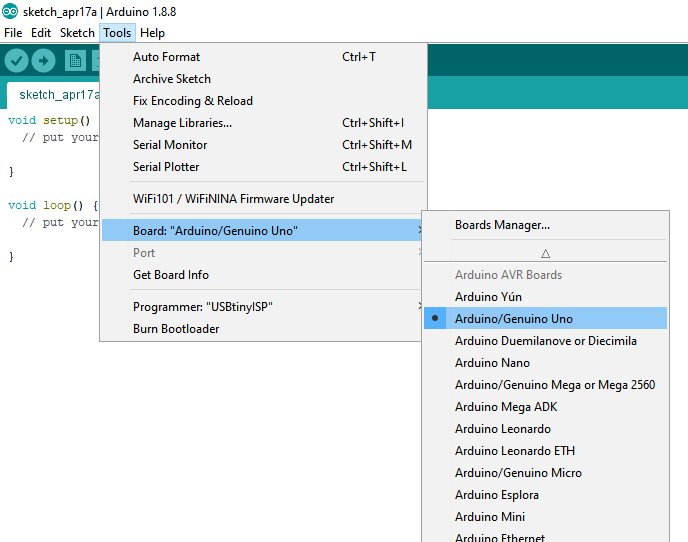Select Archive Sketch menu entry
The height and width of the screenshot is (542, 688).
pyautogui.click(x=263, y=79)
